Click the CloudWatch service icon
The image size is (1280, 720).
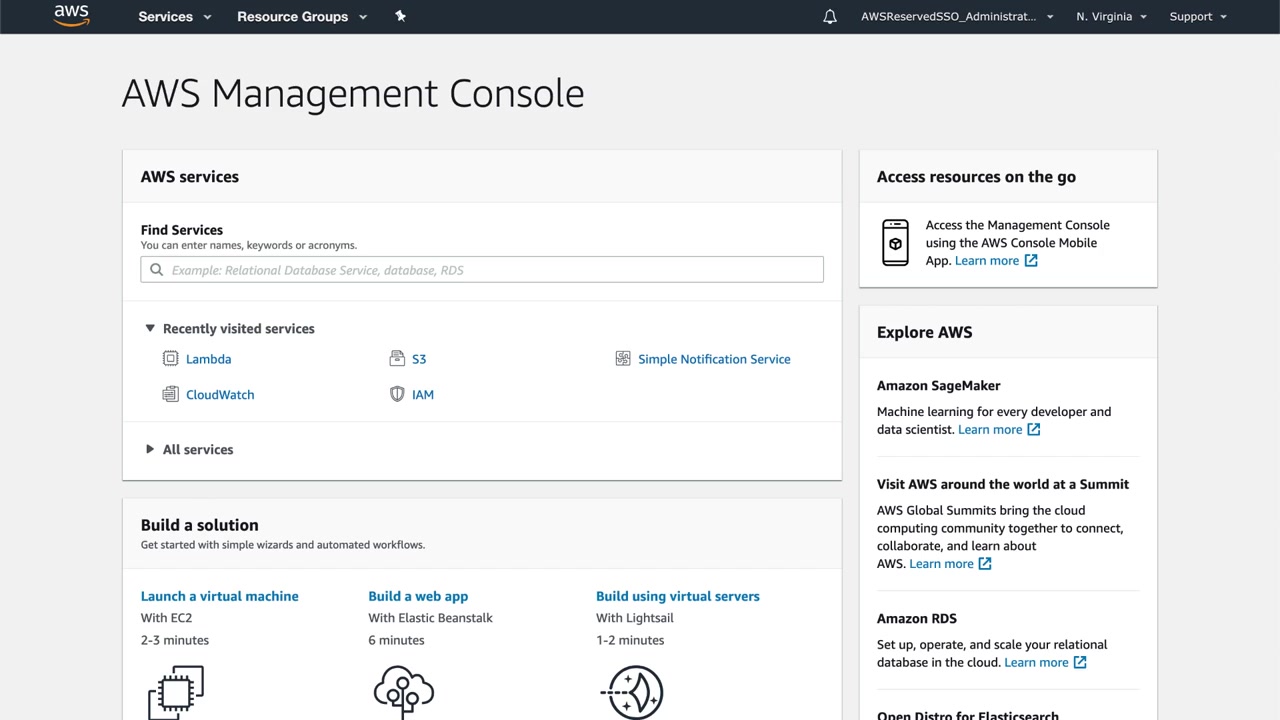pos(170,394)
